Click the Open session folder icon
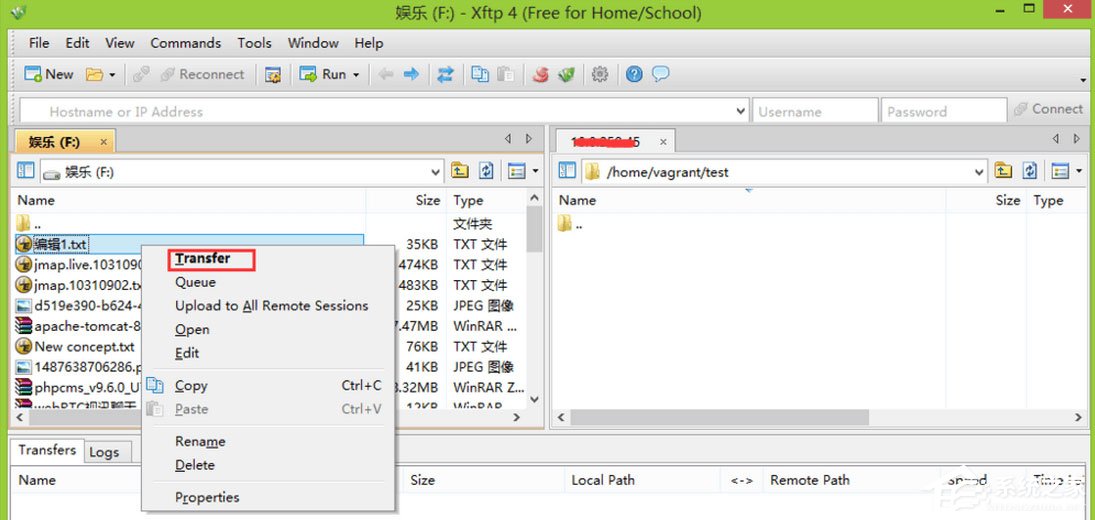1095x520 pixels. pos(94,74)
